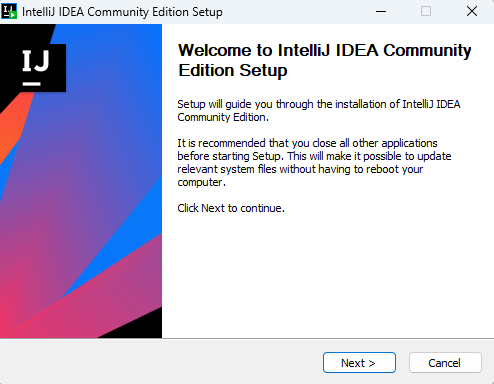Click the 'Setup will guide you through' paragraph
494x384 pixels.
click(x=318, y=111)
